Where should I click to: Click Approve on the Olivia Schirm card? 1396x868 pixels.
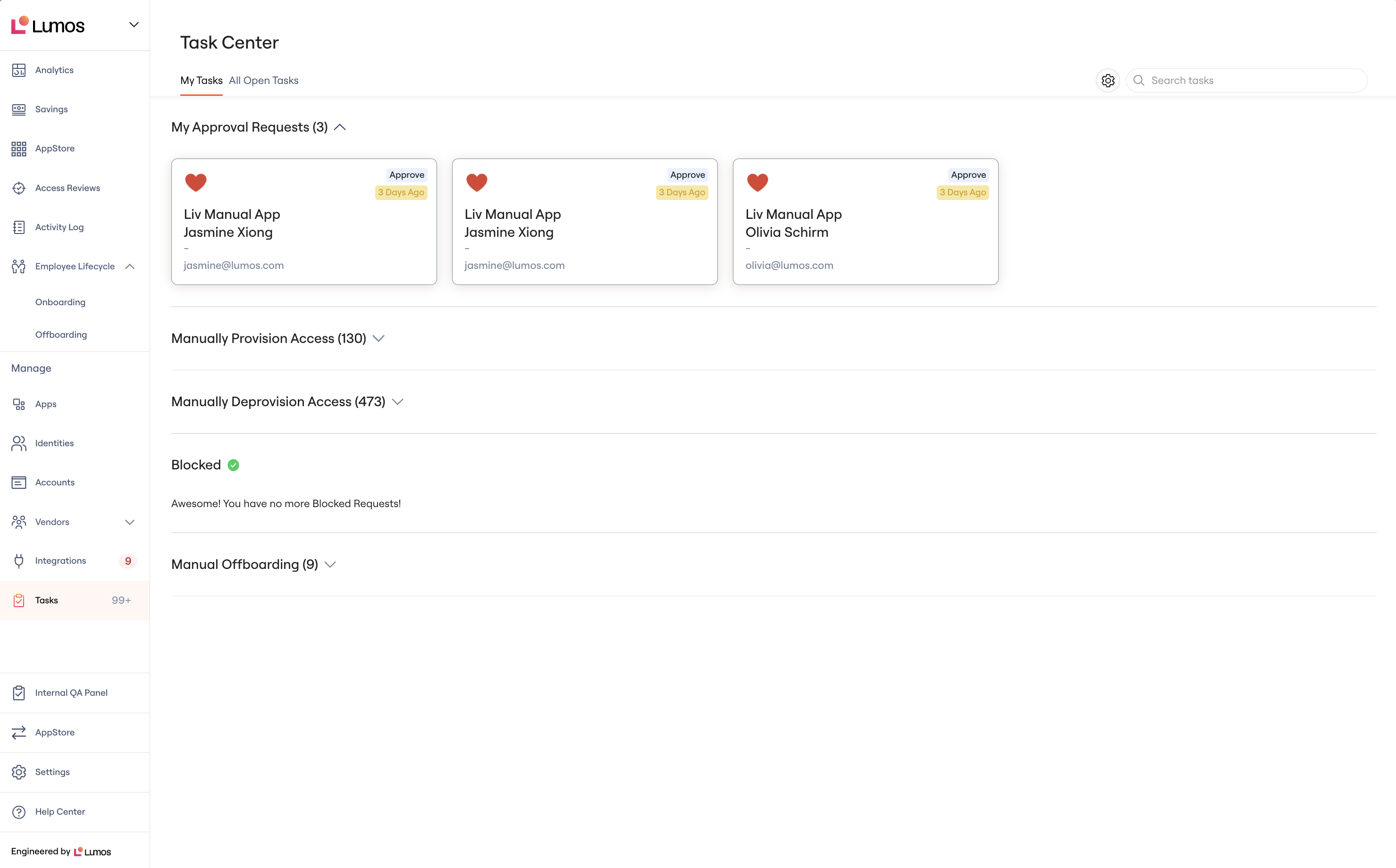tap(968, 175)
